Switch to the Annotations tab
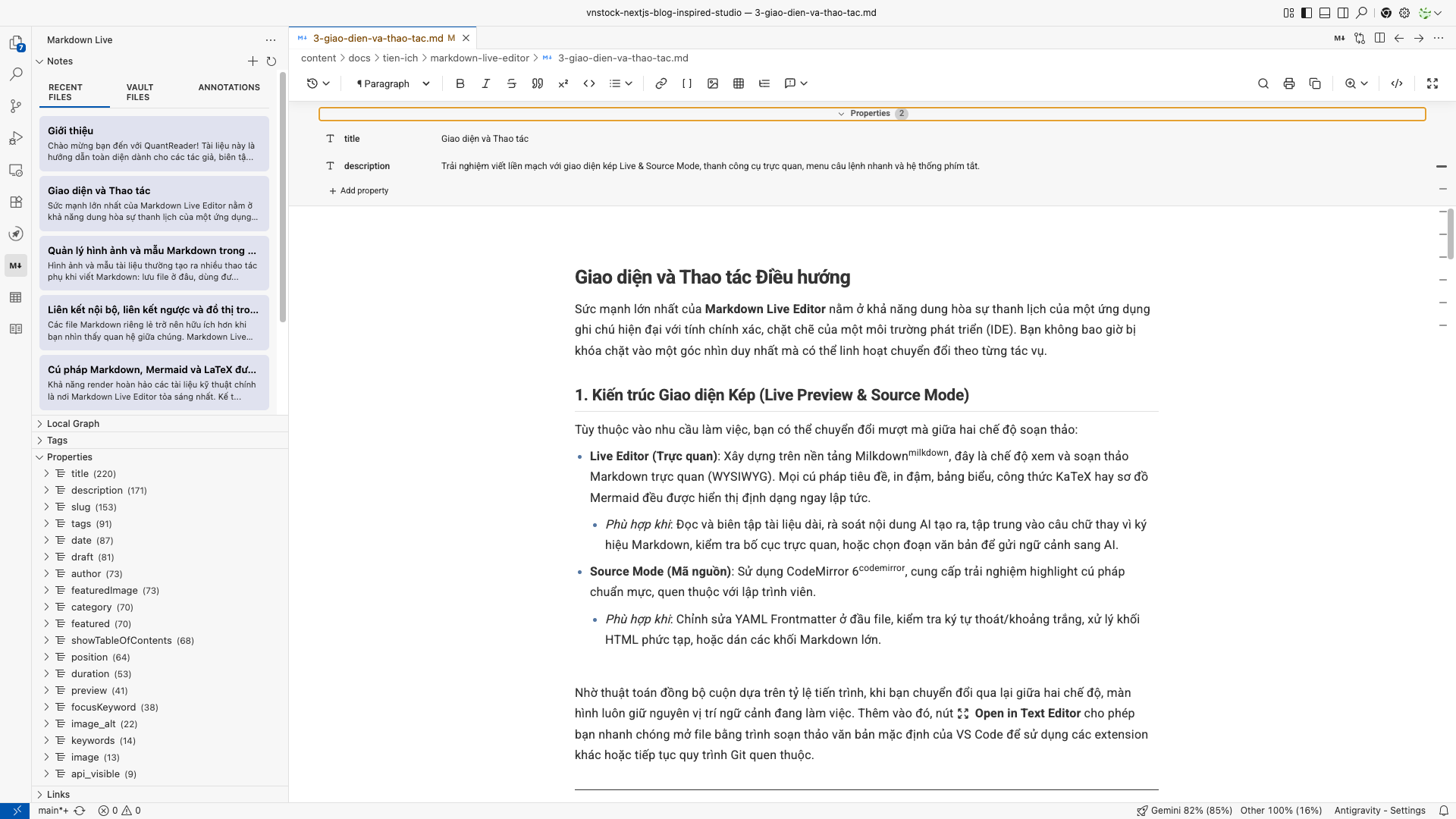This screenshot has height=819, width=1456. pyautogui.click(x=229, y=87)
